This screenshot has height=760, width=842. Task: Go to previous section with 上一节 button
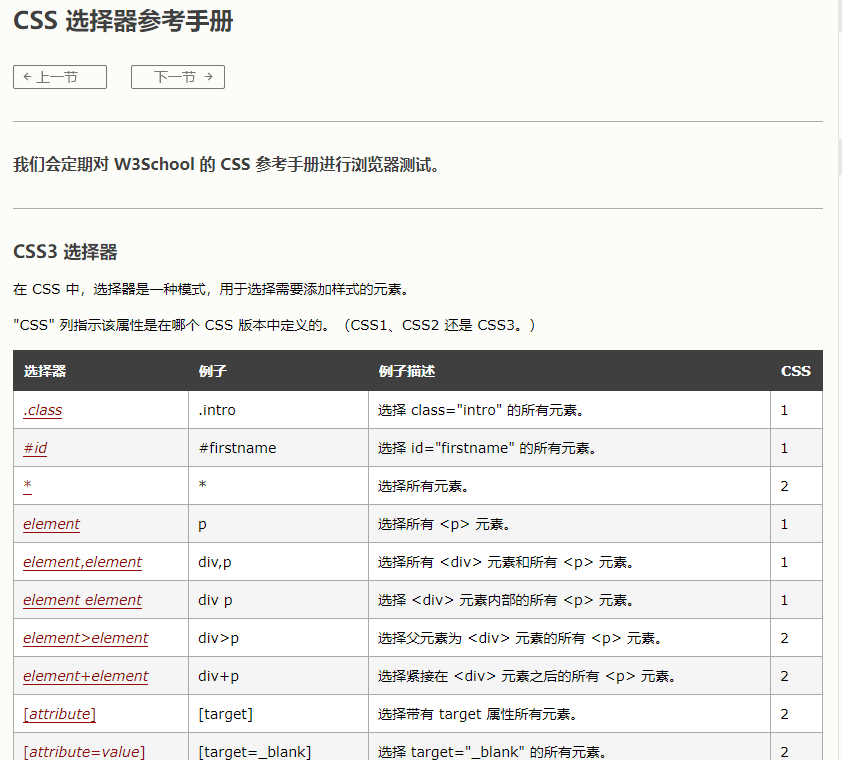[60, 77]
